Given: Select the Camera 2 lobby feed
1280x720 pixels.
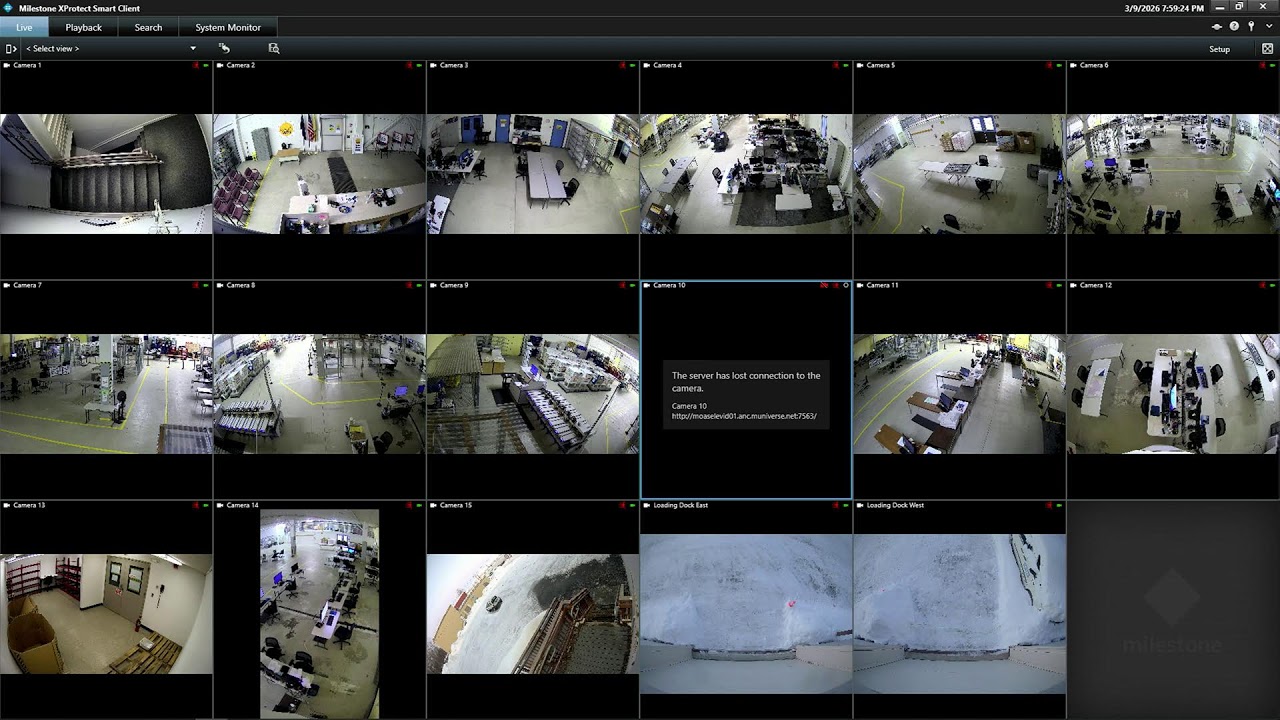Looking at the screenshot, I should [x=319, y=174].
